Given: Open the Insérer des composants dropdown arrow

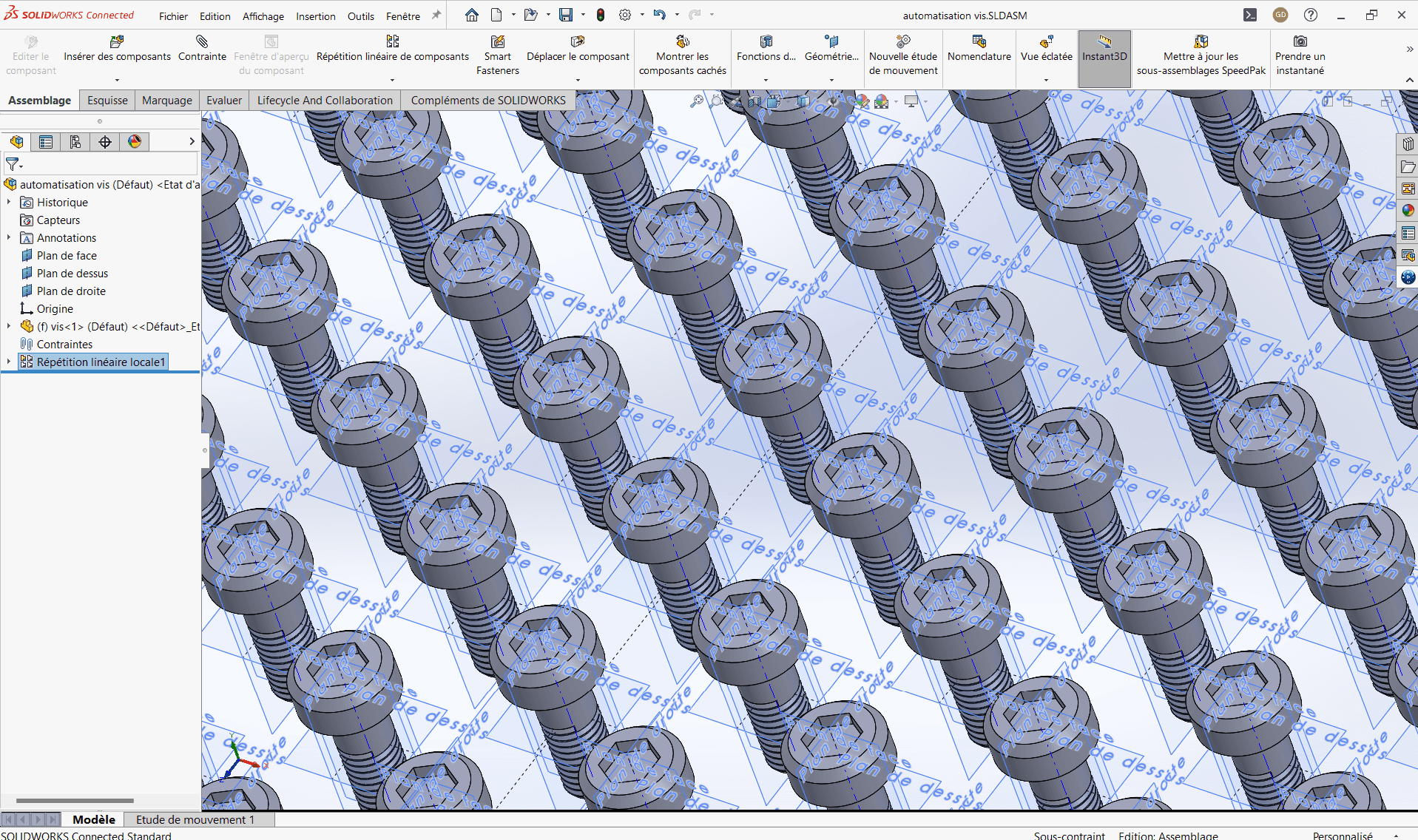Looking at the screenshot, I should [x=117, y=80].
